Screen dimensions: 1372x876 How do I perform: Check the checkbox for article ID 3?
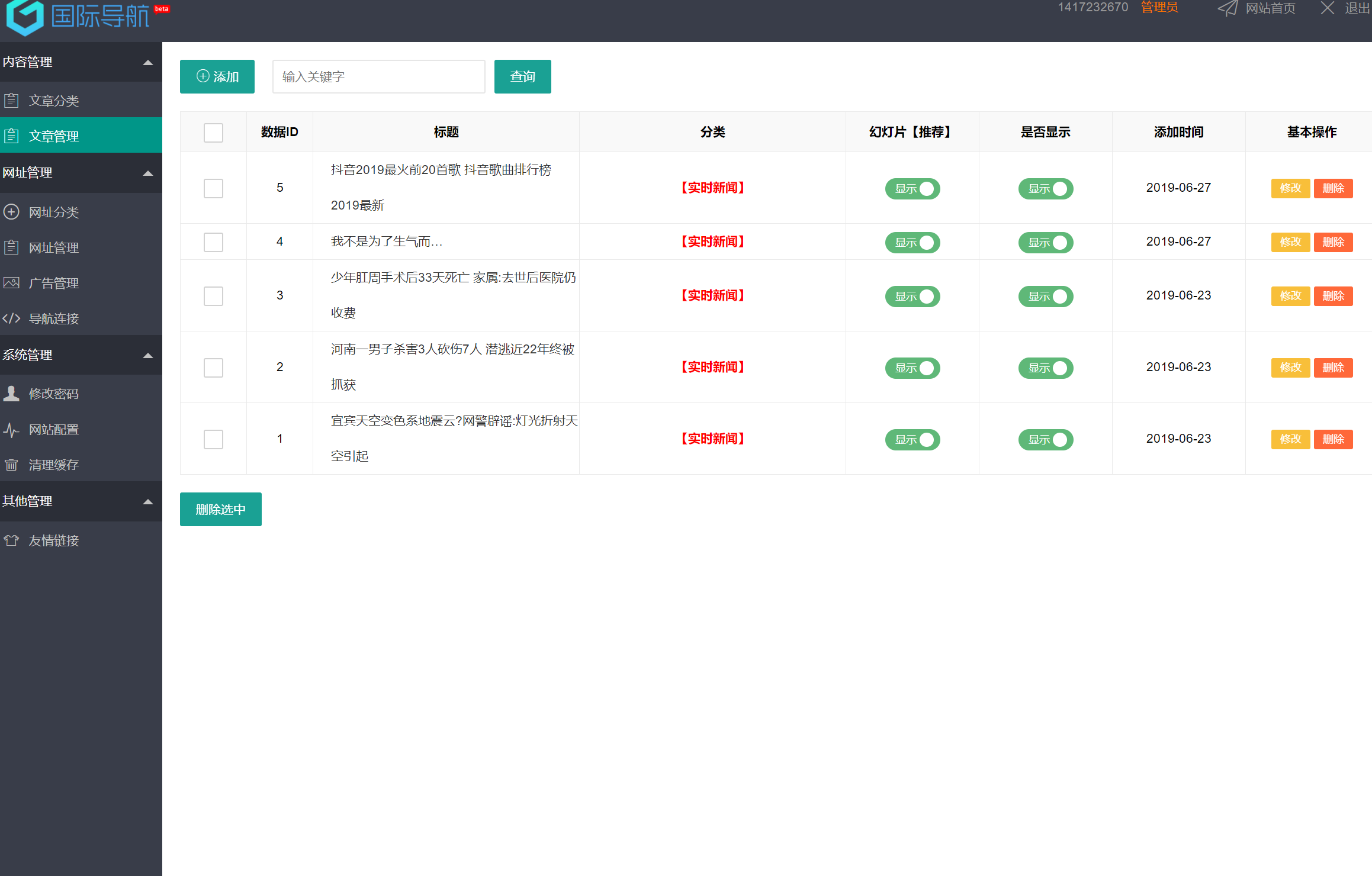[213, 295]
